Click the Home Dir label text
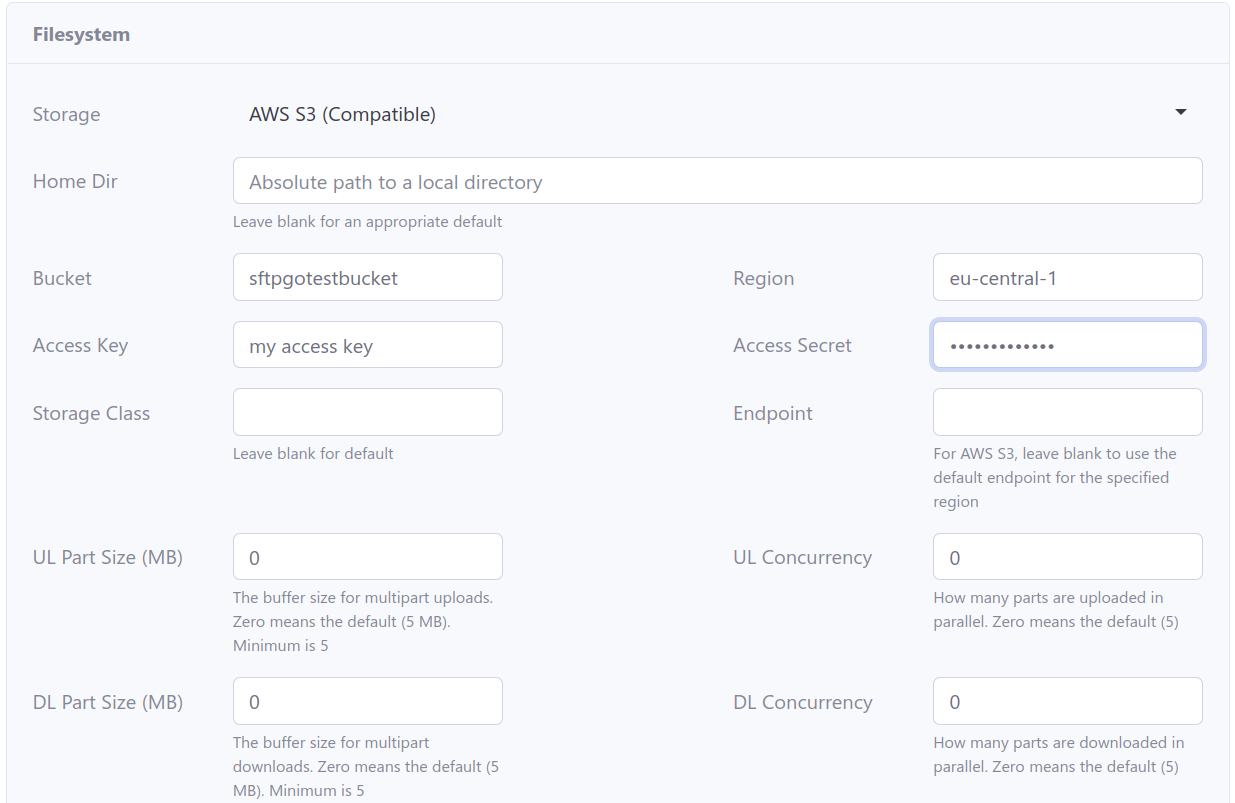The image size is (1235, 803). point(75,181)
